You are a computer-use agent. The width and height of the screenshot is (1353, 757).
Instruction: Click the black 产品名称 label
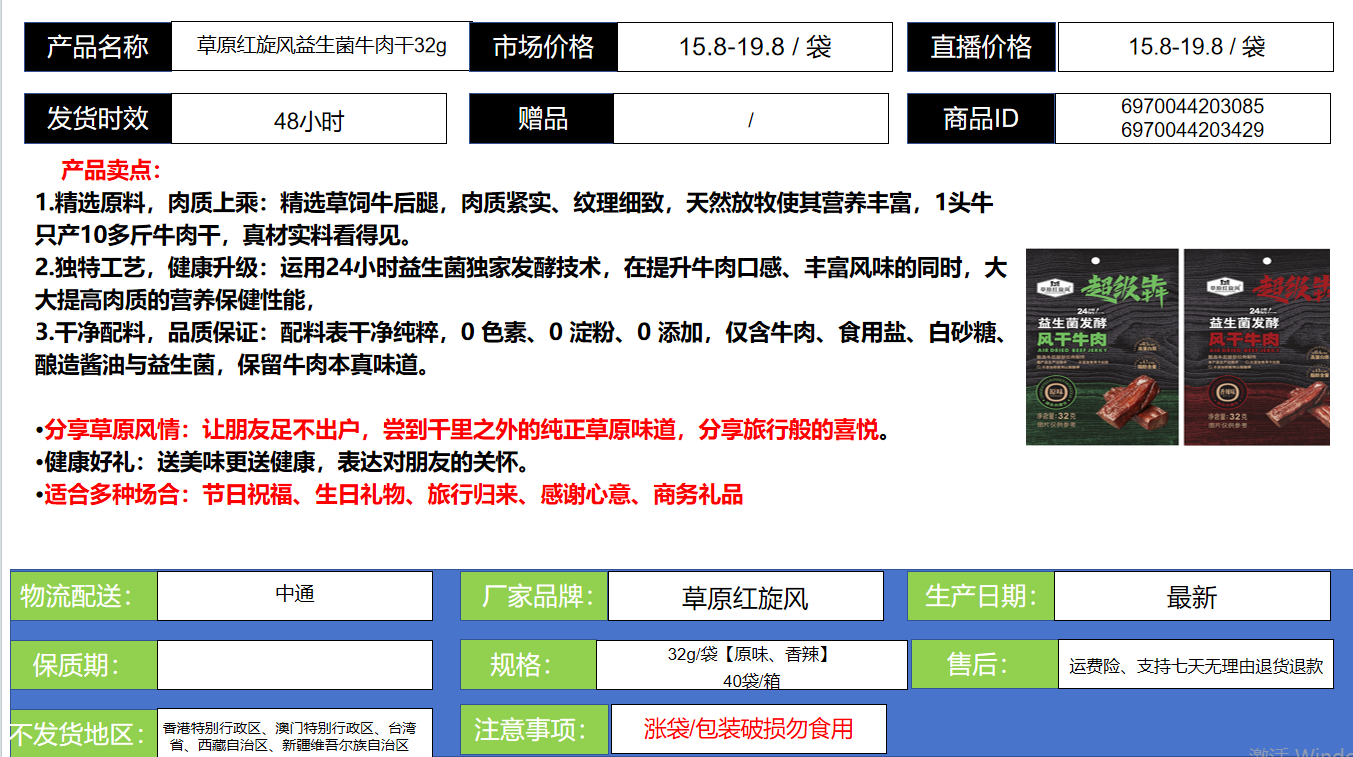click(97, 47)
